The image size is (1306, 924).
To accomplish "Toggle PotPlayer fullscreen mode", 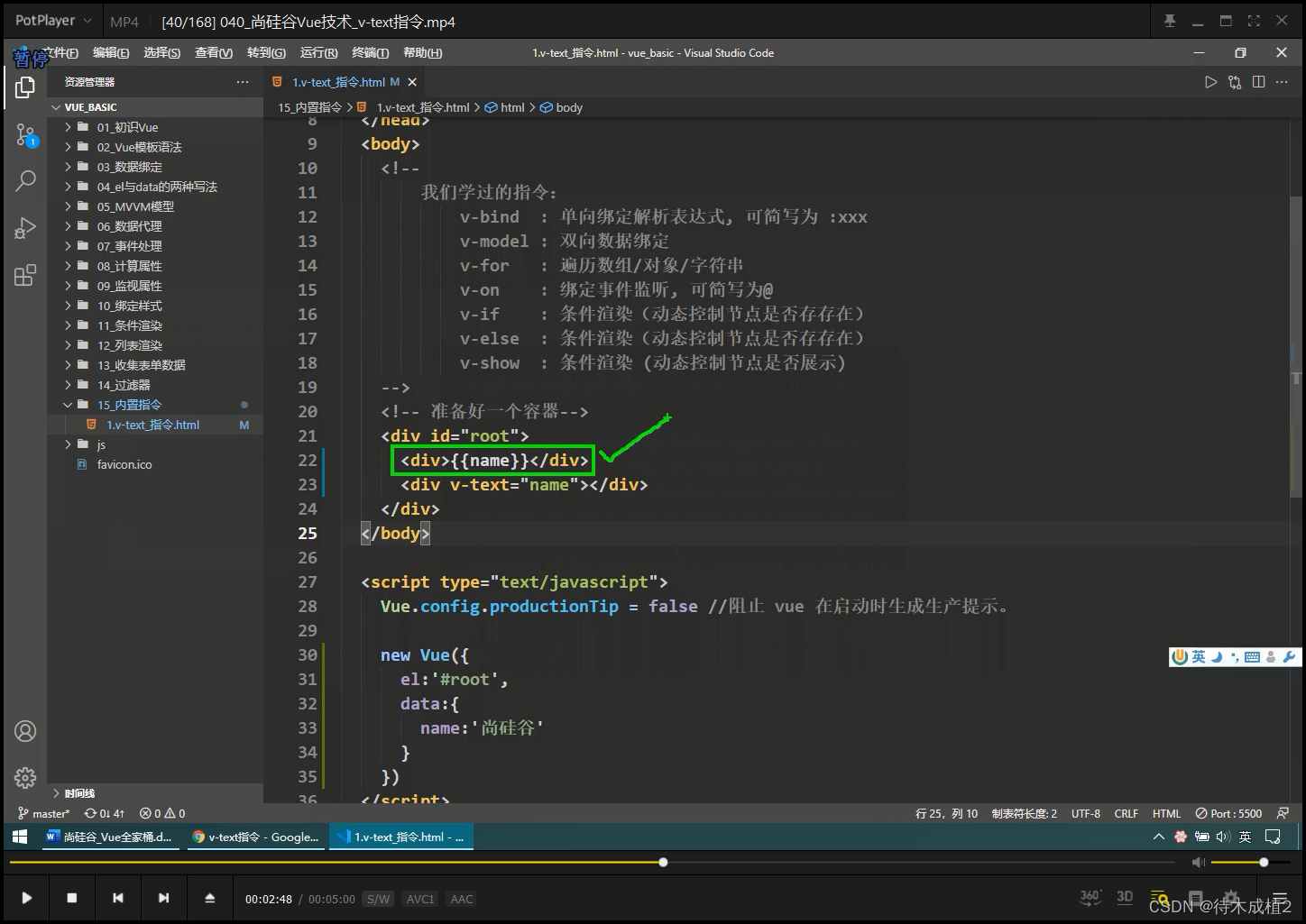I will pos(1254,21).
